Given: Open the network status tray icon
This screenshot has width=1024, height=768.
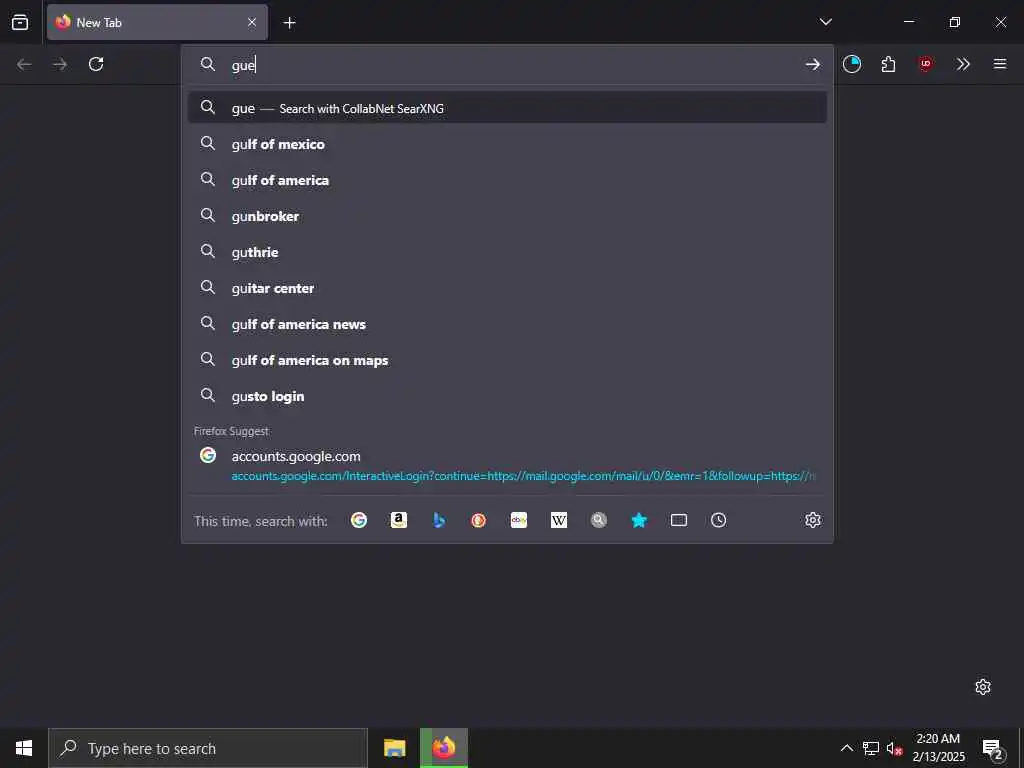Looking at the screenshot, I should pyautogui.click(x=871, y=748).
